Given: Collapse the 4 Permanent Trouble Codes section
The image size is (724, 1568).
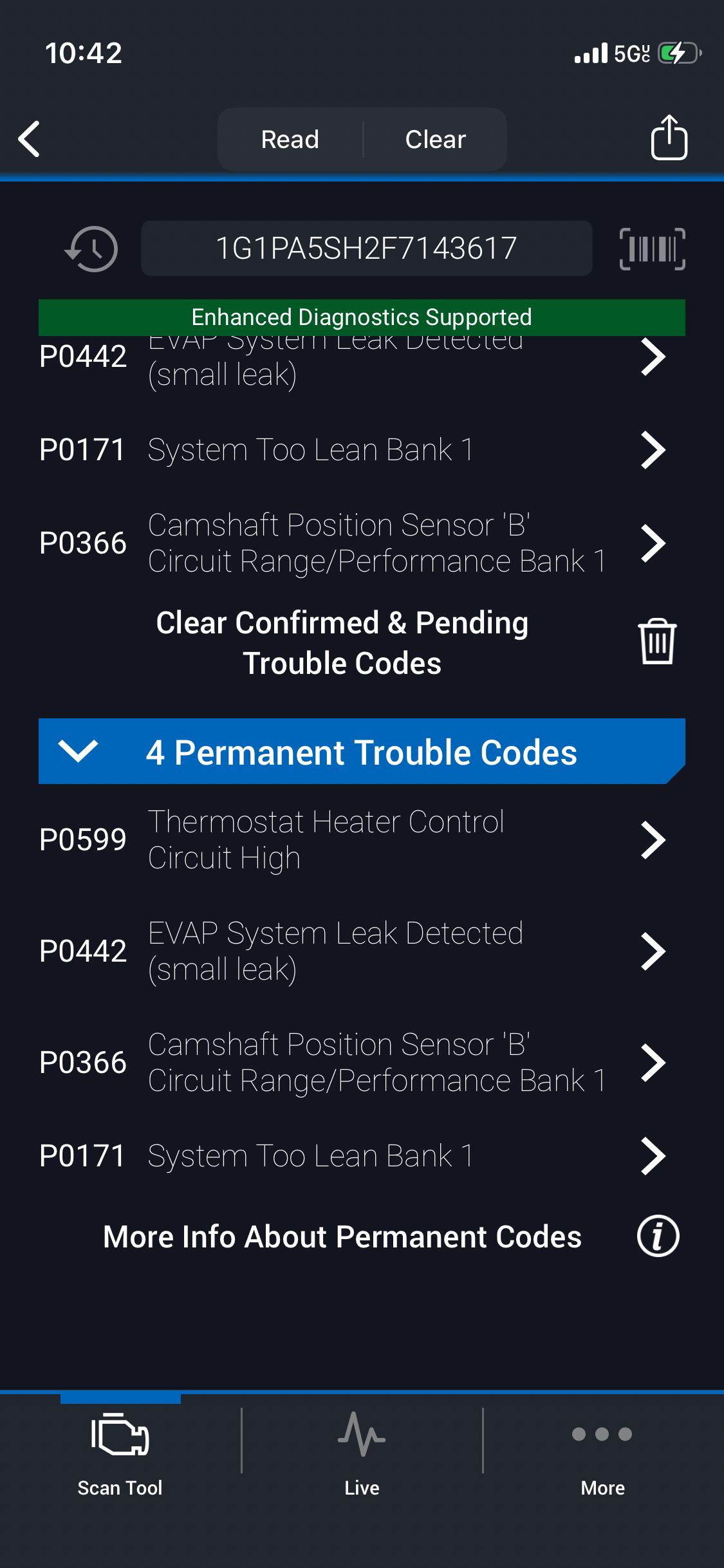Looking at the screenshot, I should click(x=79, y=751).
